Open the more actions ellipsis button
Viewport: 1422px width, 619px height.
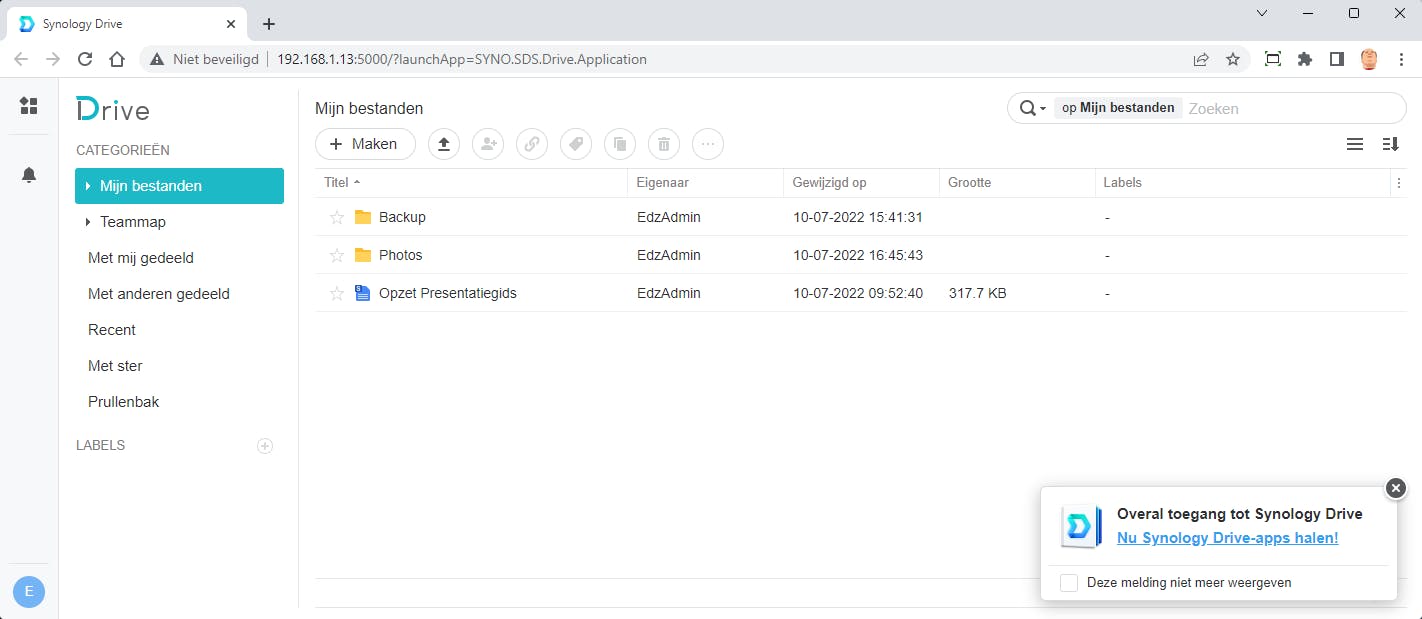click(x=708, y=144)
